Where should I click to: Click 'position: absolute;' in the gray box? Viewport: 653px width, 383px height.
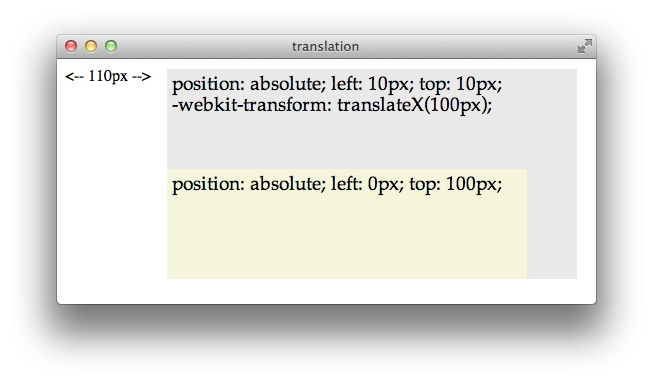[249, 85]
